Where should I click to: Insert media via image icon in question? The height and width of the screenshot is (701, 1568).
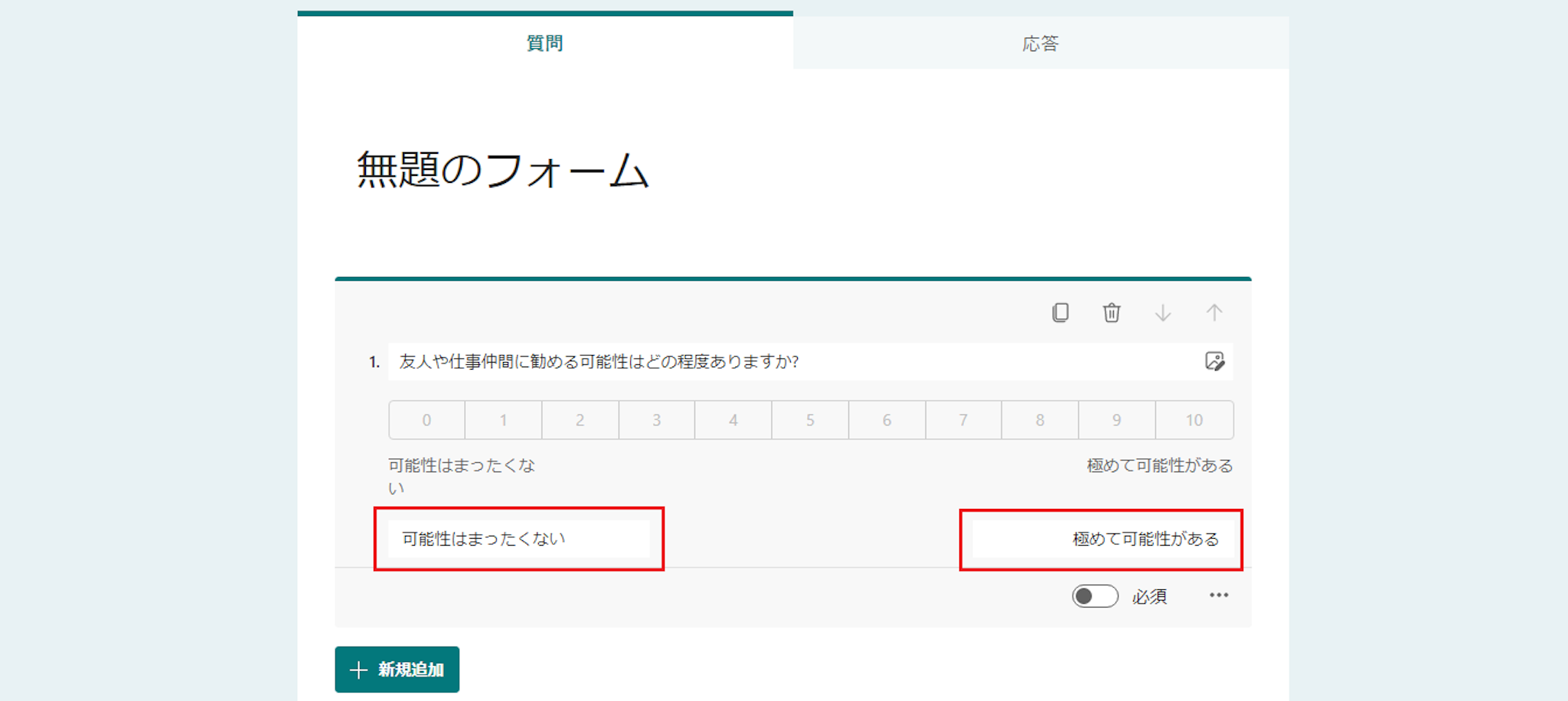point(1214,361)
